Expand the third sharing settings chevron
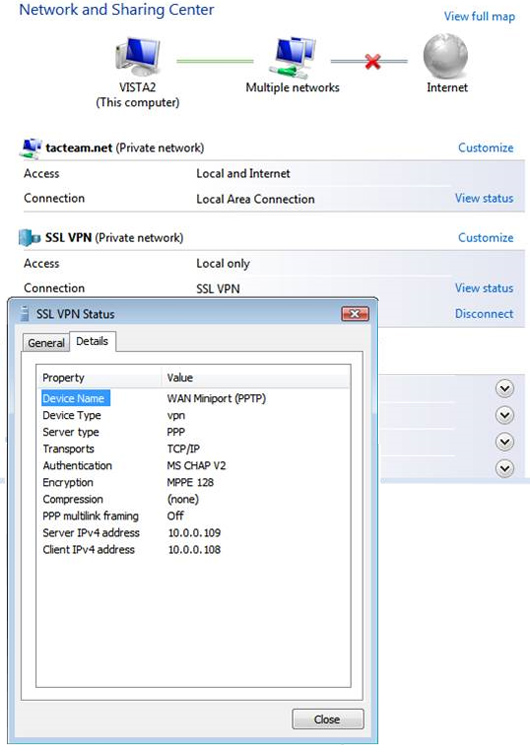This screenshot has height=753, width=530. [505, 442]
